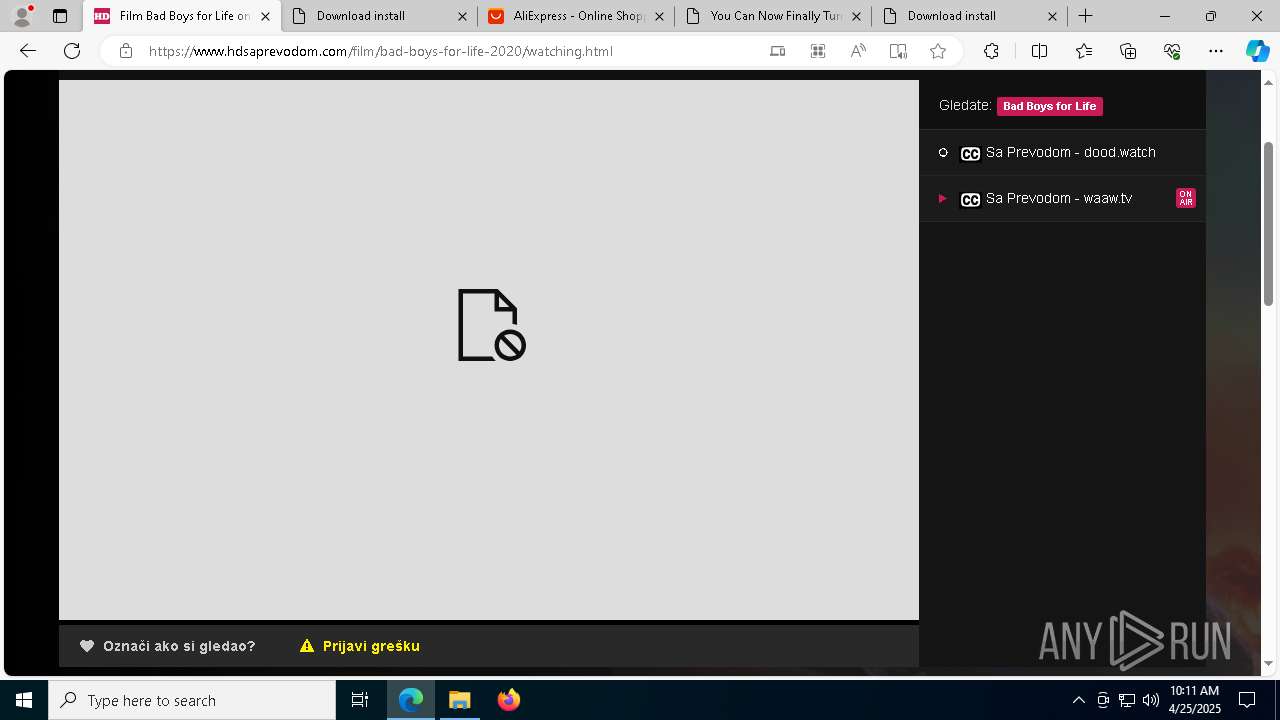Open the Windows Start menu
This screenshot has height=720, width=1280.
pyautogui.click(x=24, y=700)
